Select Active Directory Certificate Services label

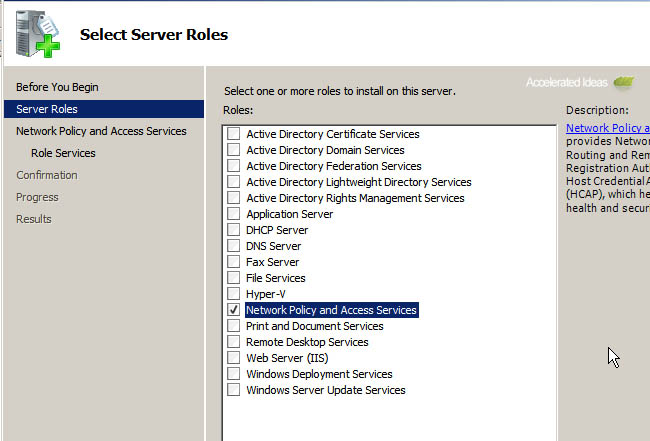click(x=333, y=134)
